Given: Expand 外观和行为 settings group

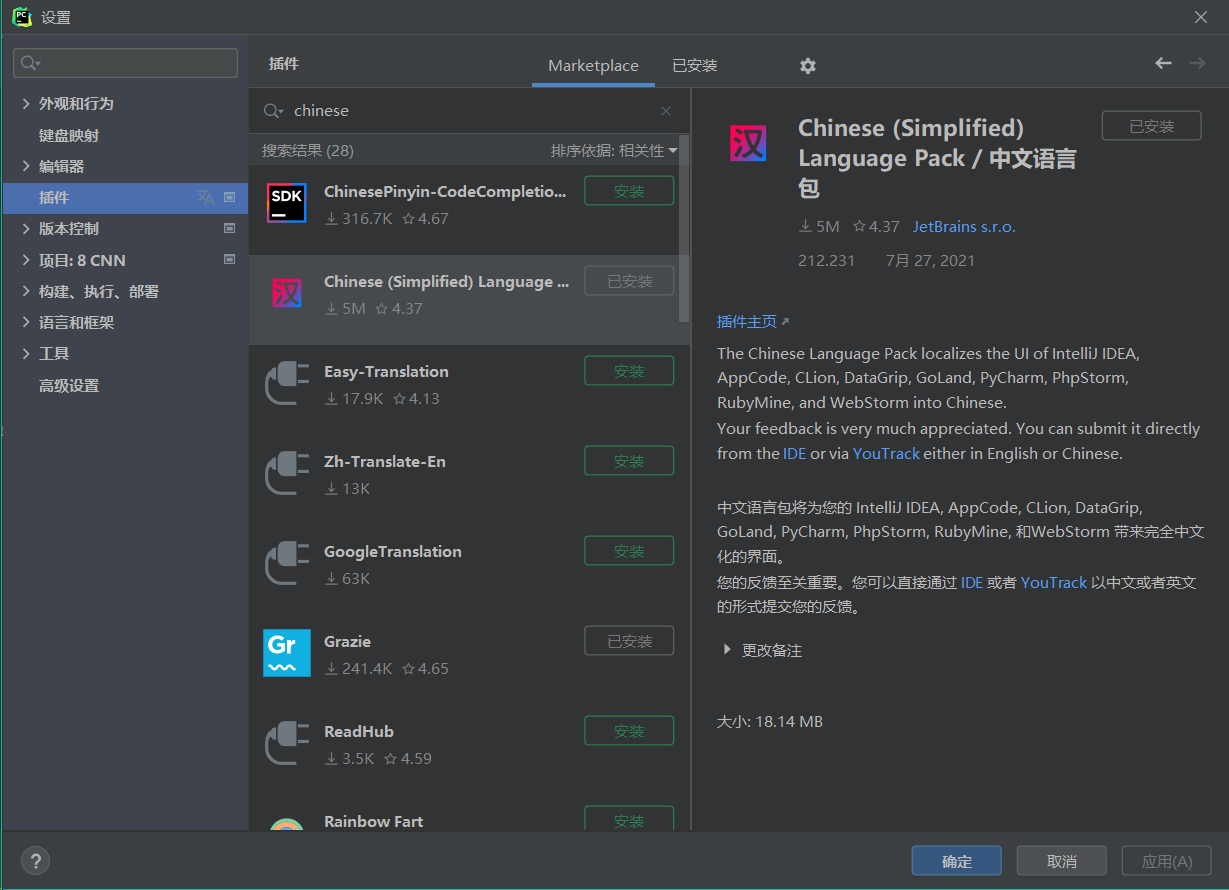Looking at the screenshot, I should tap(26, 104).
